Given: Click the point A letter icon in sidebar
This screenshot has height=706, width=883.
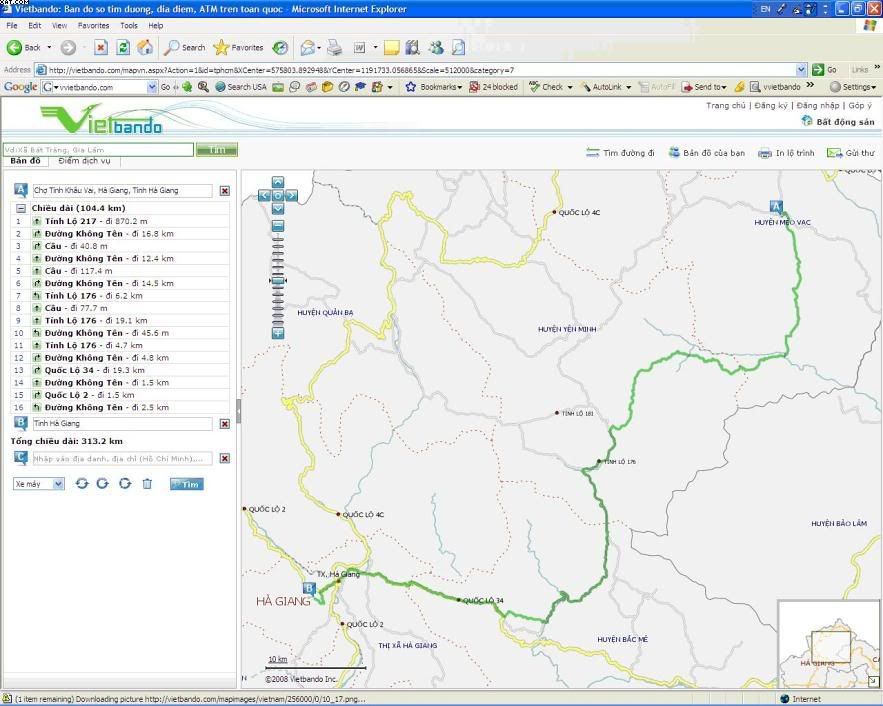Looking at the screenshot, I should coord(21,190).
